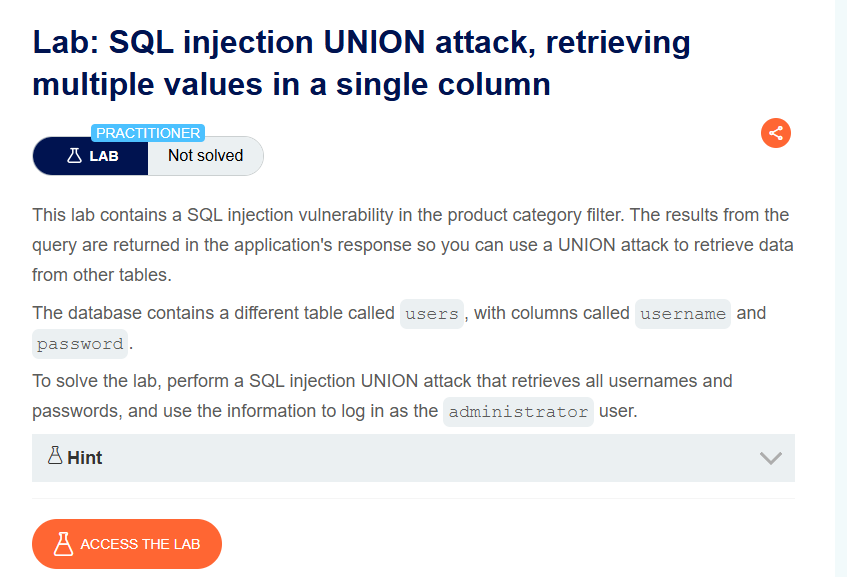Open the Hint section label

(x=85, y=458)
